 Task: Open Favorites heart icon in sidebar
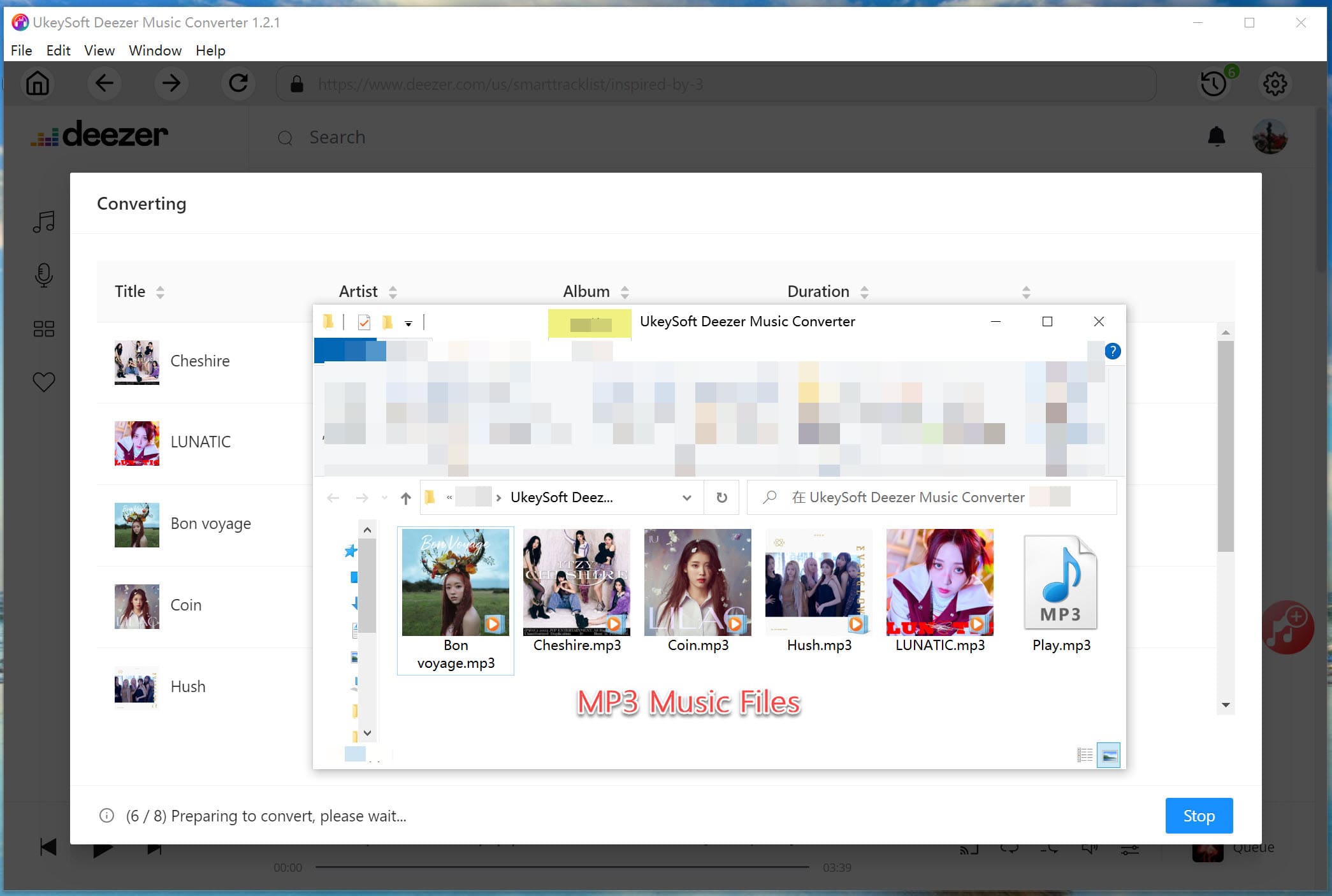[44, 382]
